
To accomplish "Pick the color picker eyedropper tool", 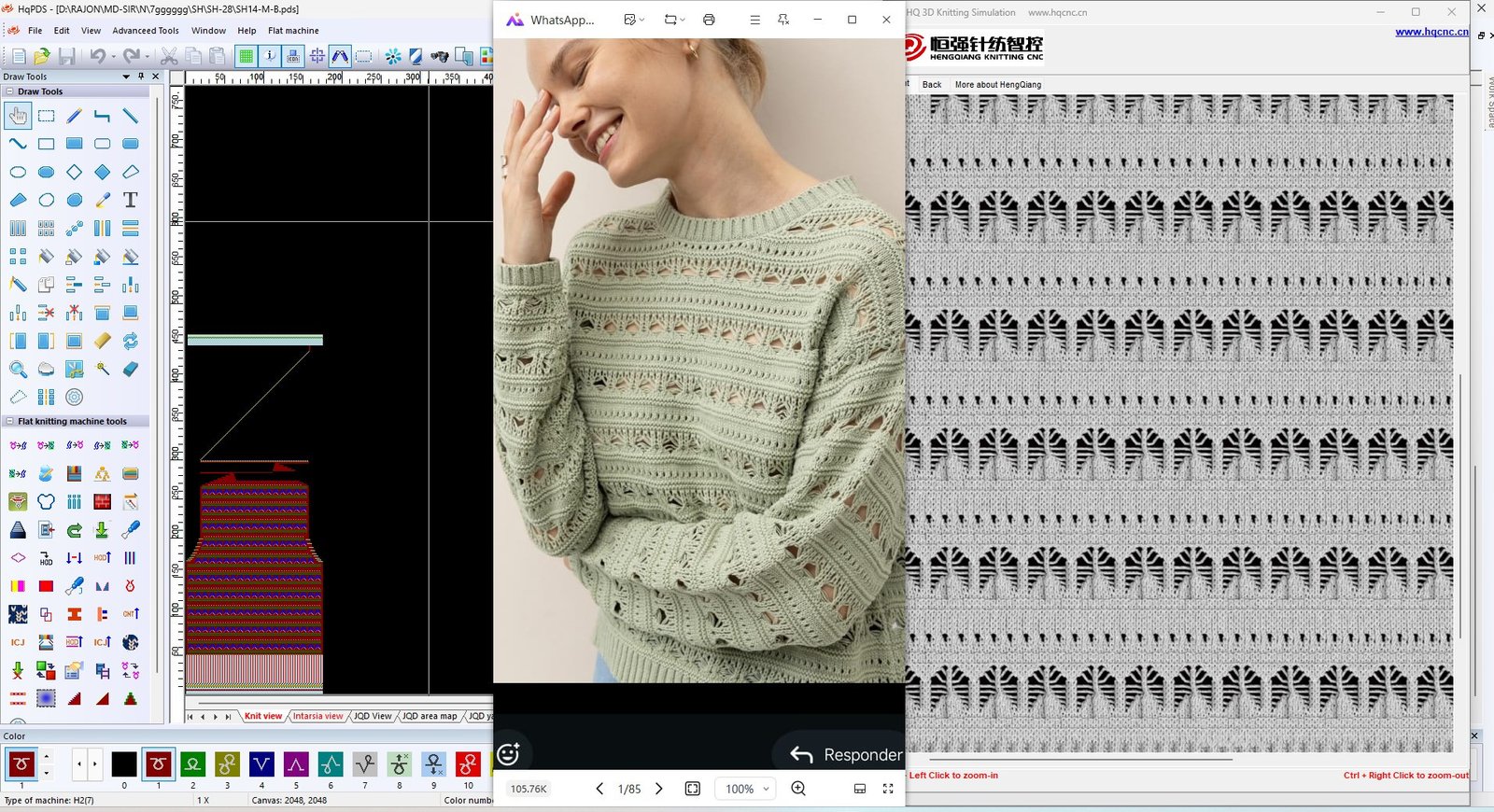I will [103, 200].
